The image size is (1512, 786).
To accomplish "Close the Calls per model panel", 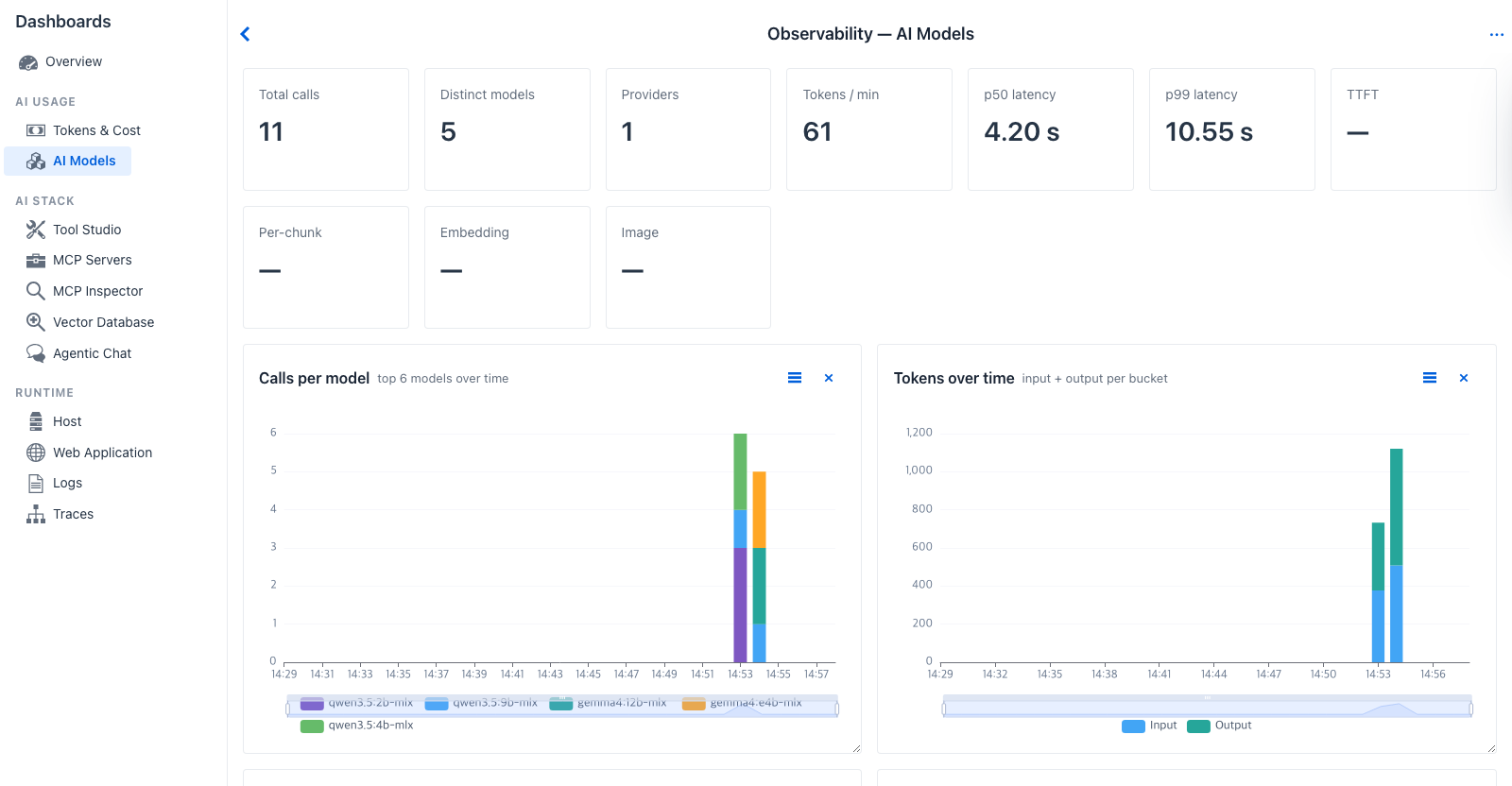I will pyautogui.click(x=829, y=378).
